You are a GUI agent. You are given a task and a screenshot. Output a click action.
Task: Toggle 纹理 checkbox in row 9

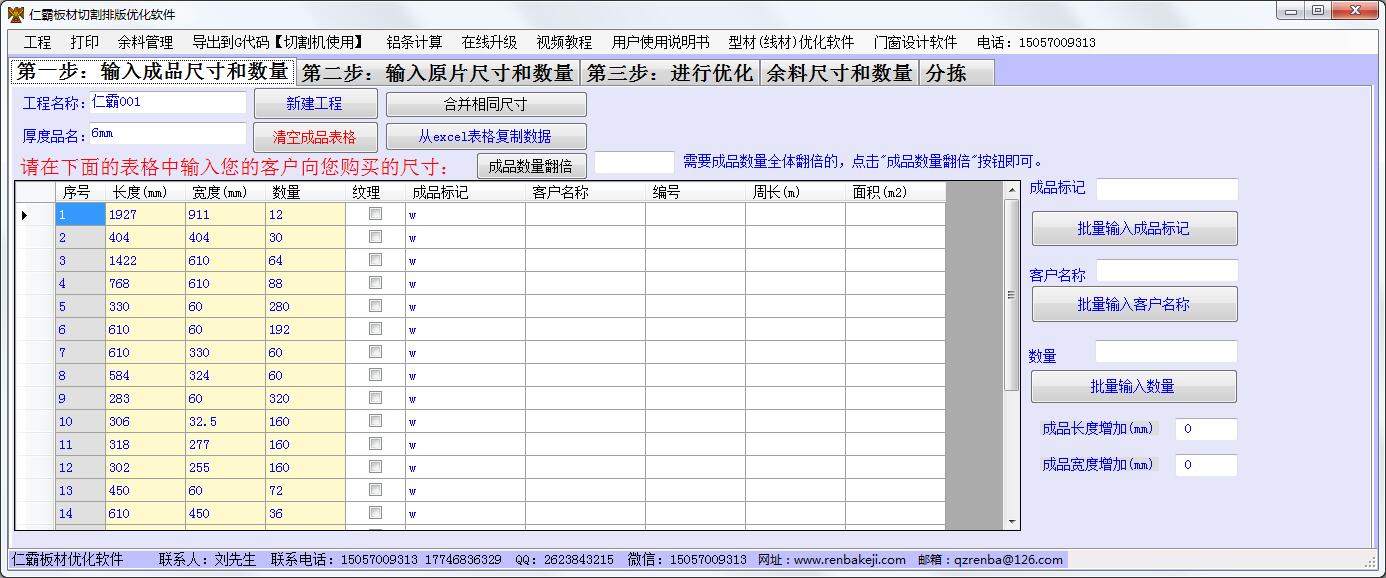pos(375,398)
